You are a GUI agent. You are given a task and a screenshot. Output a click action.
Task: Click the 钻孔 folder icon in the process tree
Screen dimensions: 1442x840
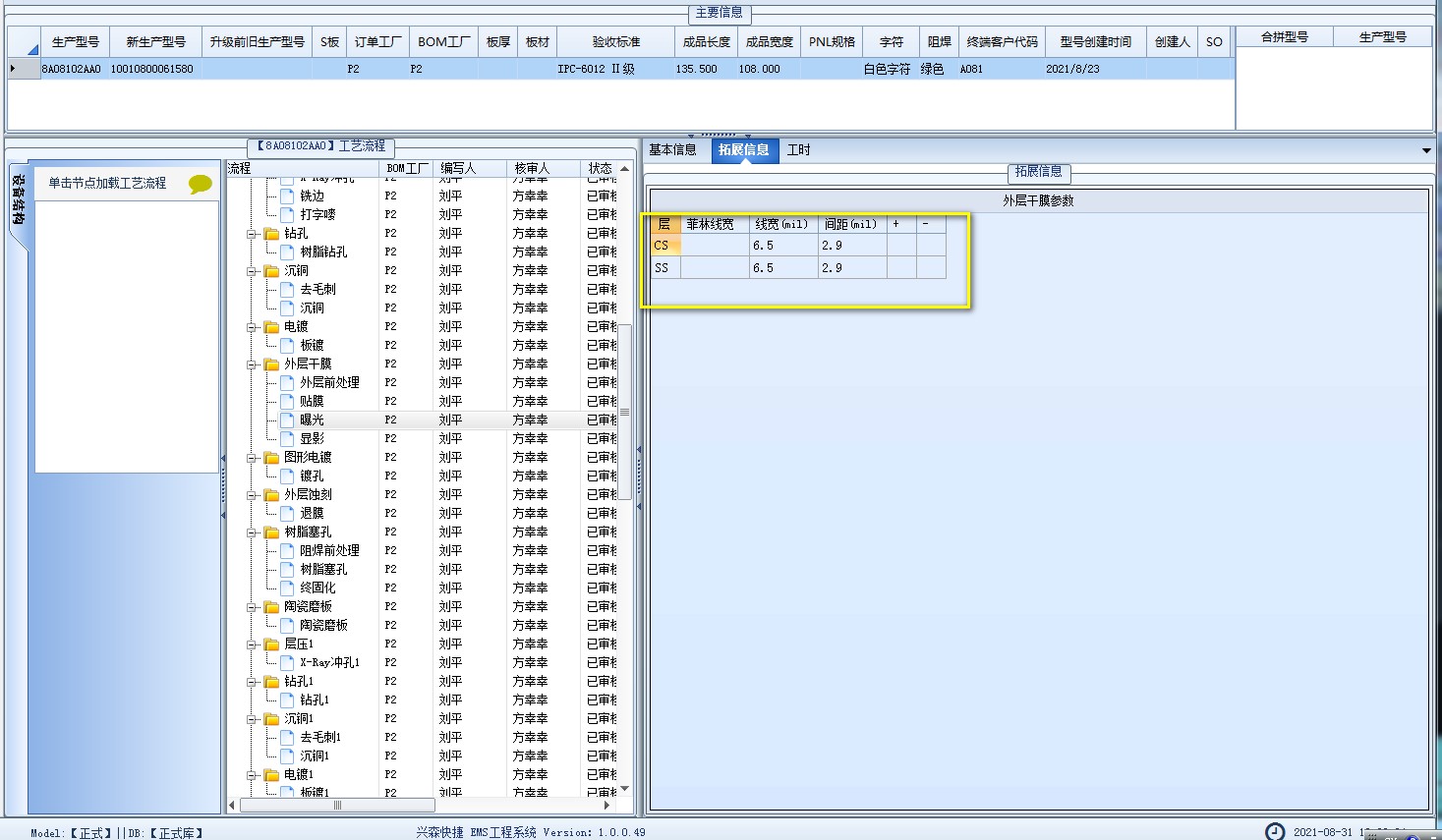click(272, 234)
